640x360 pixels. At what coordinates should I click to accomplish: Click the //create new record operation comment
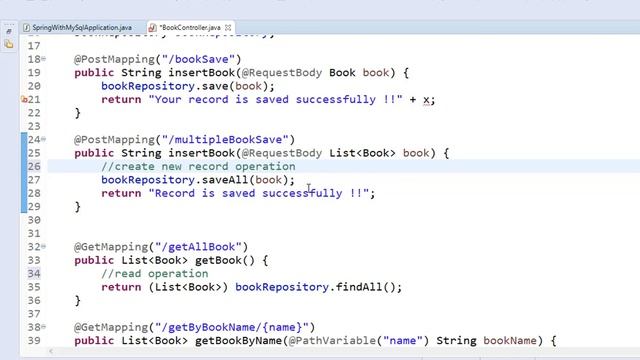(x=198, y=167)
